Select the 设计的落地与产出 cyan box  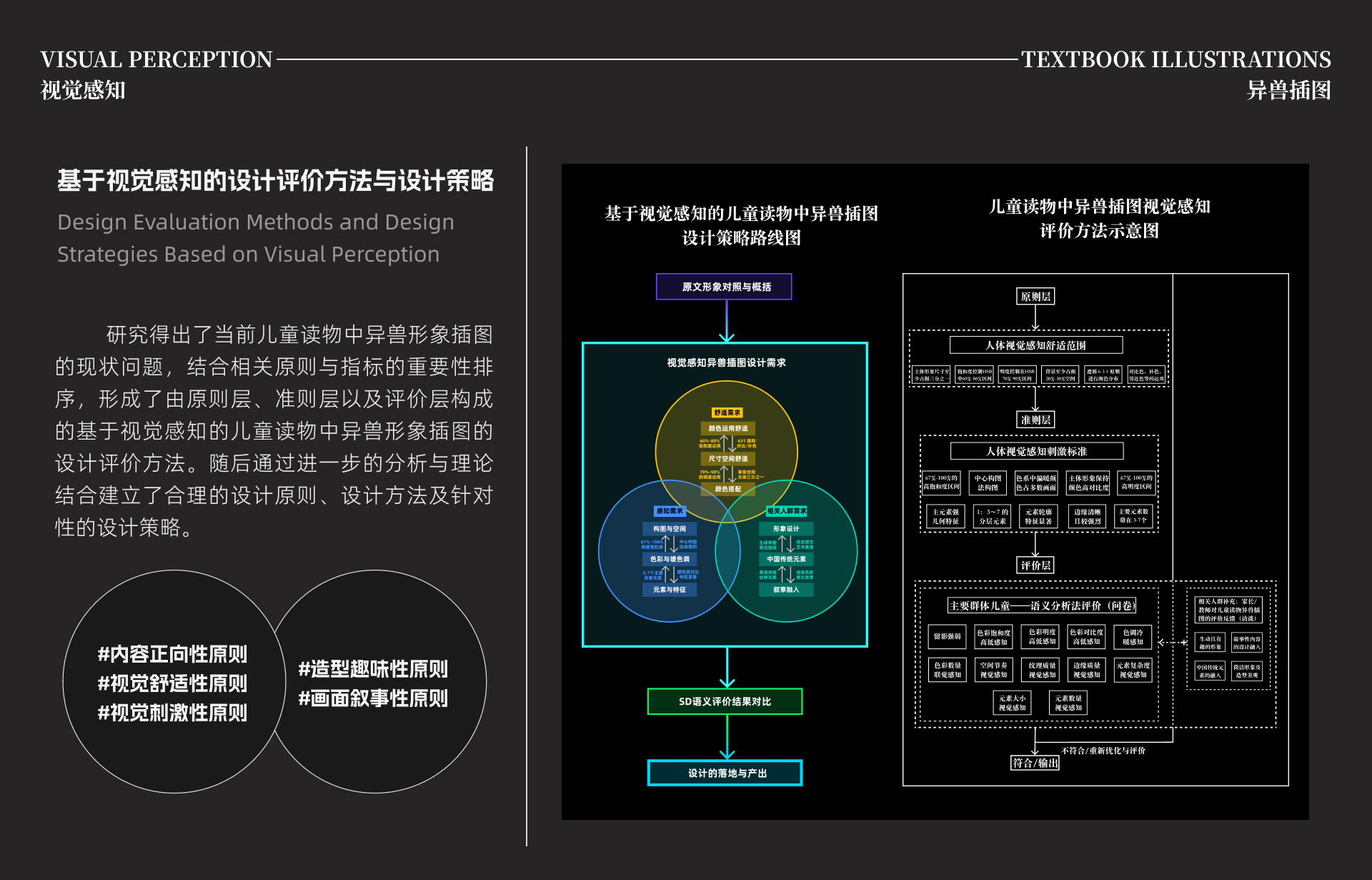(x=725, y=773)
